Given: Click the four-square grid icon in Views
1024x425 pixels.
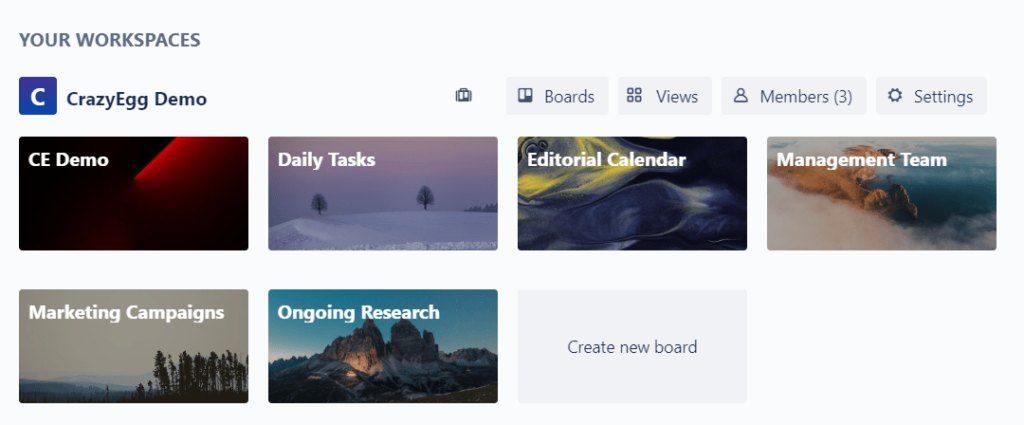Looking at the screenshot, I should click(634, 96).
